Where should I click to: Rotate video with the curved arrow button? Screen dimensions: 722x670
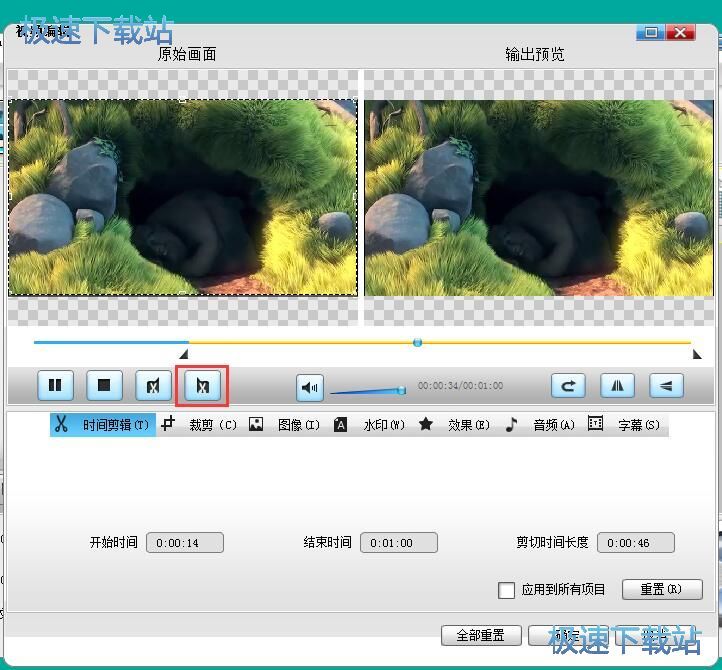tap(568, 385)
